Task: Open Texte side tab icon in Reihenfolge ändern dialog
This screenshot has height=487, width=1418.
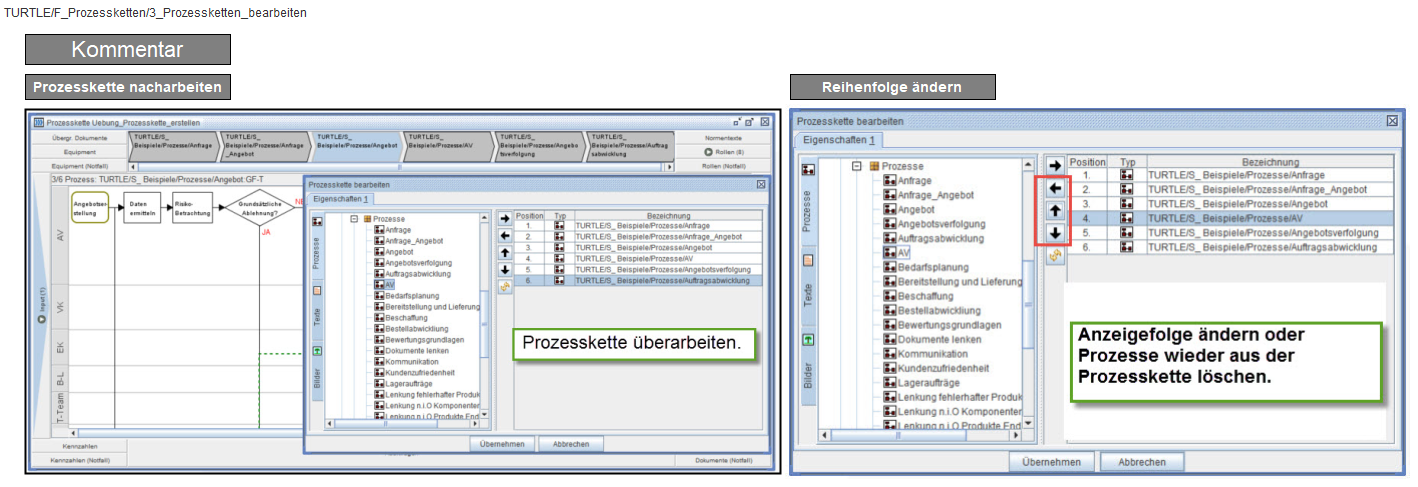Action: pos(808,260)
